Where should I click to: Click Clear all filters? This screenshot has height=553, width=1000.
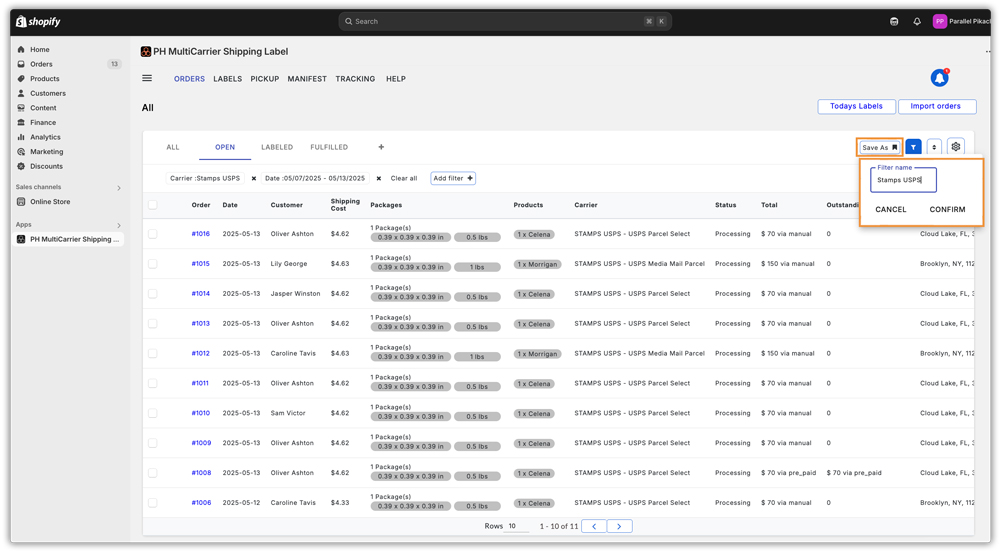pos(404,179)
